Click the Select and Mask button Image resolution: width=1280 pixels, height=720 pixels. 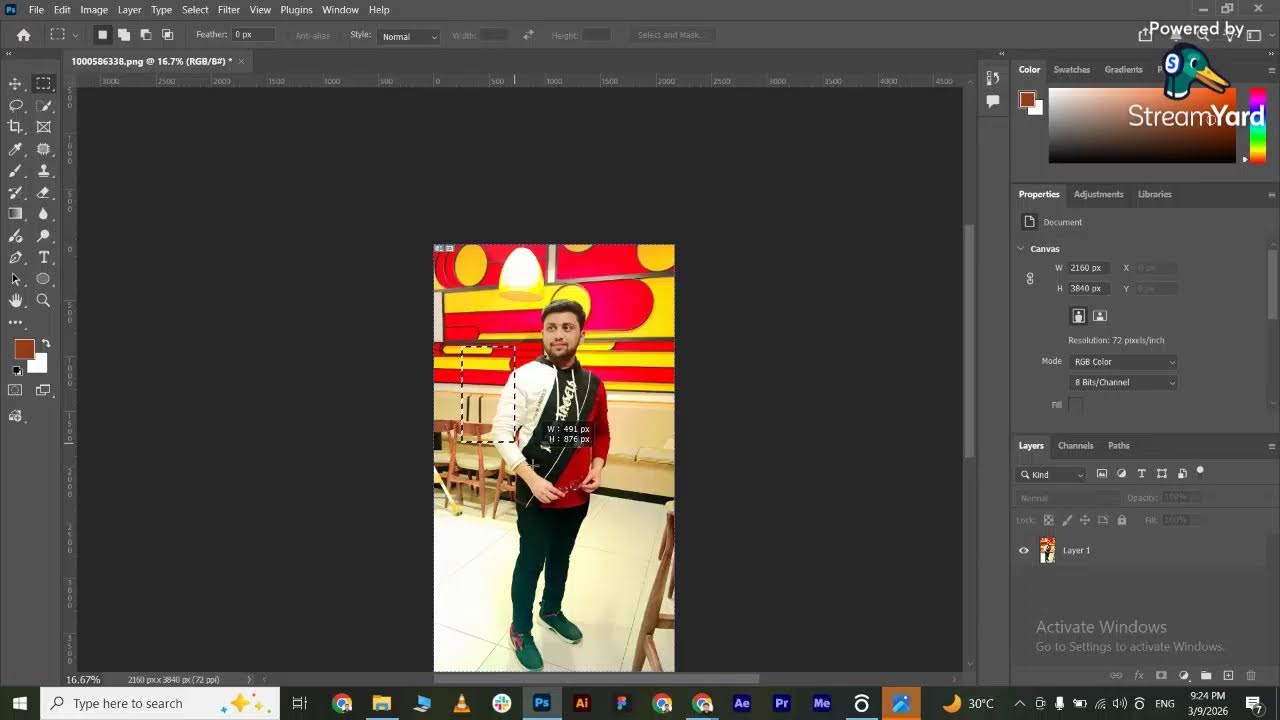pyautogui.click(x=671, y=35)
